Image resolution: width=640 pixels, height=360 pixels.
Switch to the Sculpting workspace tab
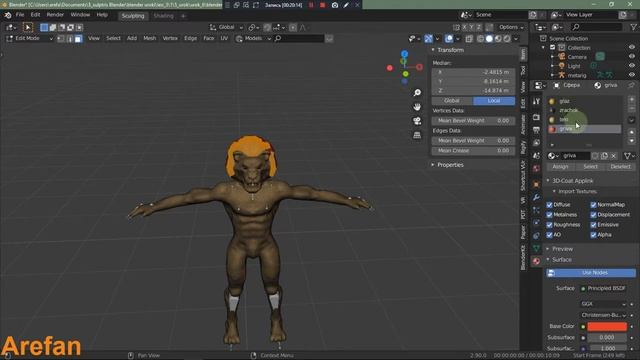[x=133, y=16]
